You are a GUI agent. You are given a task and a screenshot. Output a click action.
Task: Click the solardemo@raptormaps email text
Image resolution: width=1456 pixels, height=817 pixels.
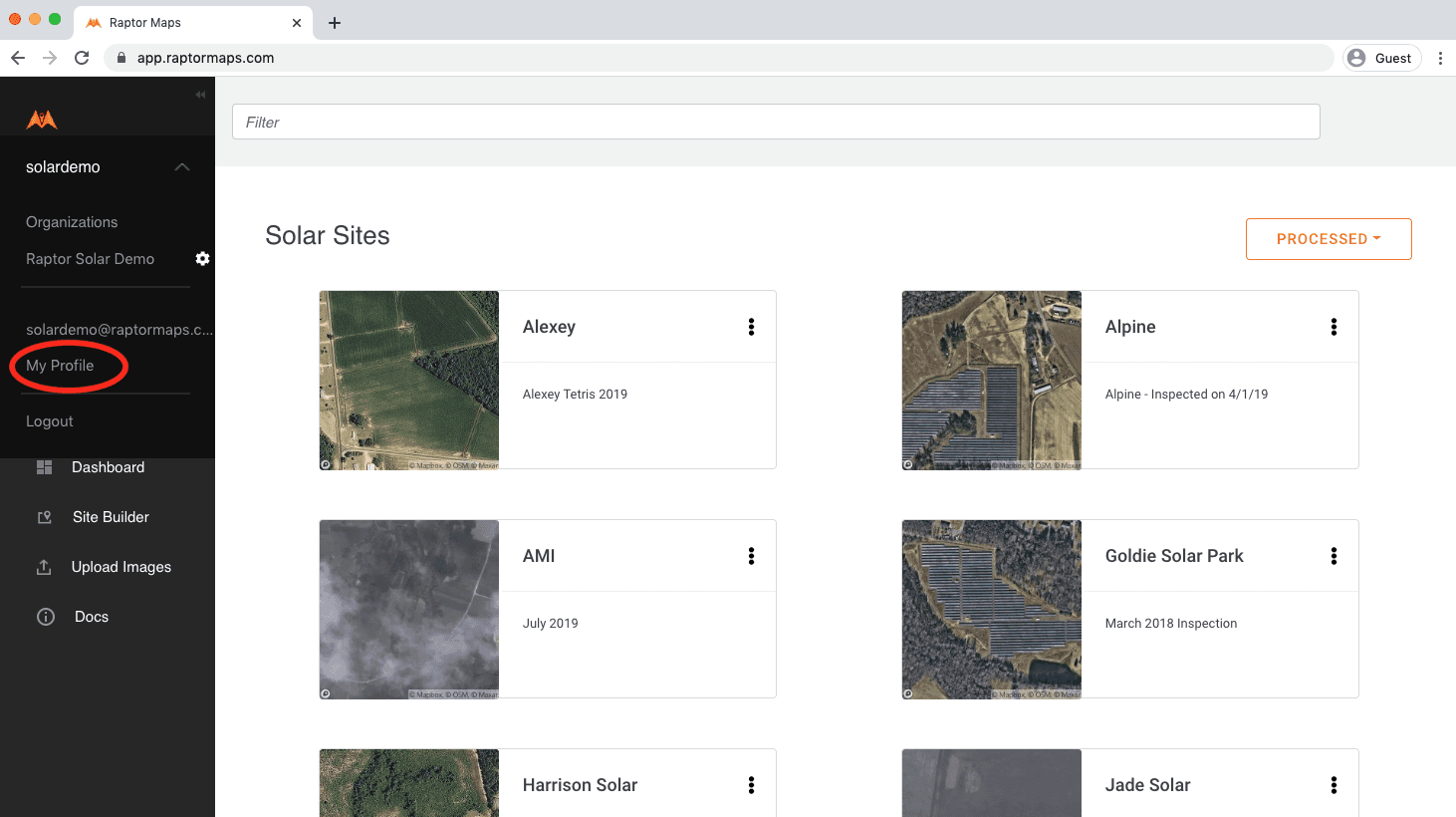(x=120, y=330)
